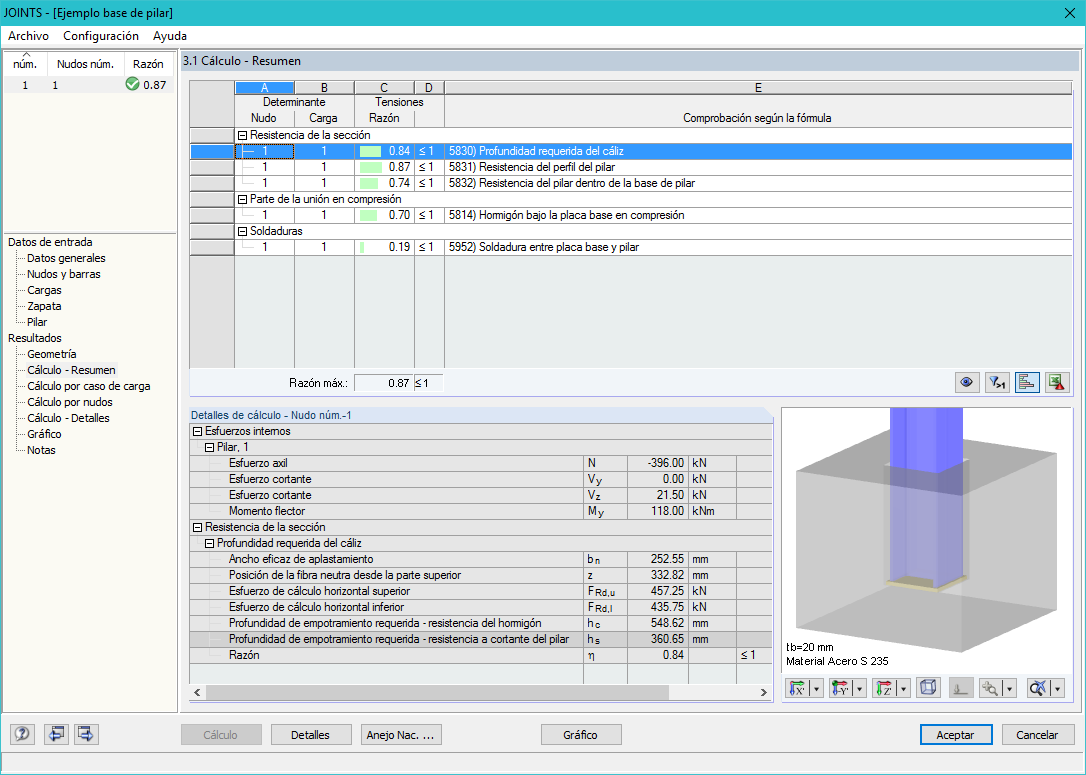Viewport: 1086px width, 775px height.
Task: Select the Y' view direction icon
Action: [x=838, y=688]
